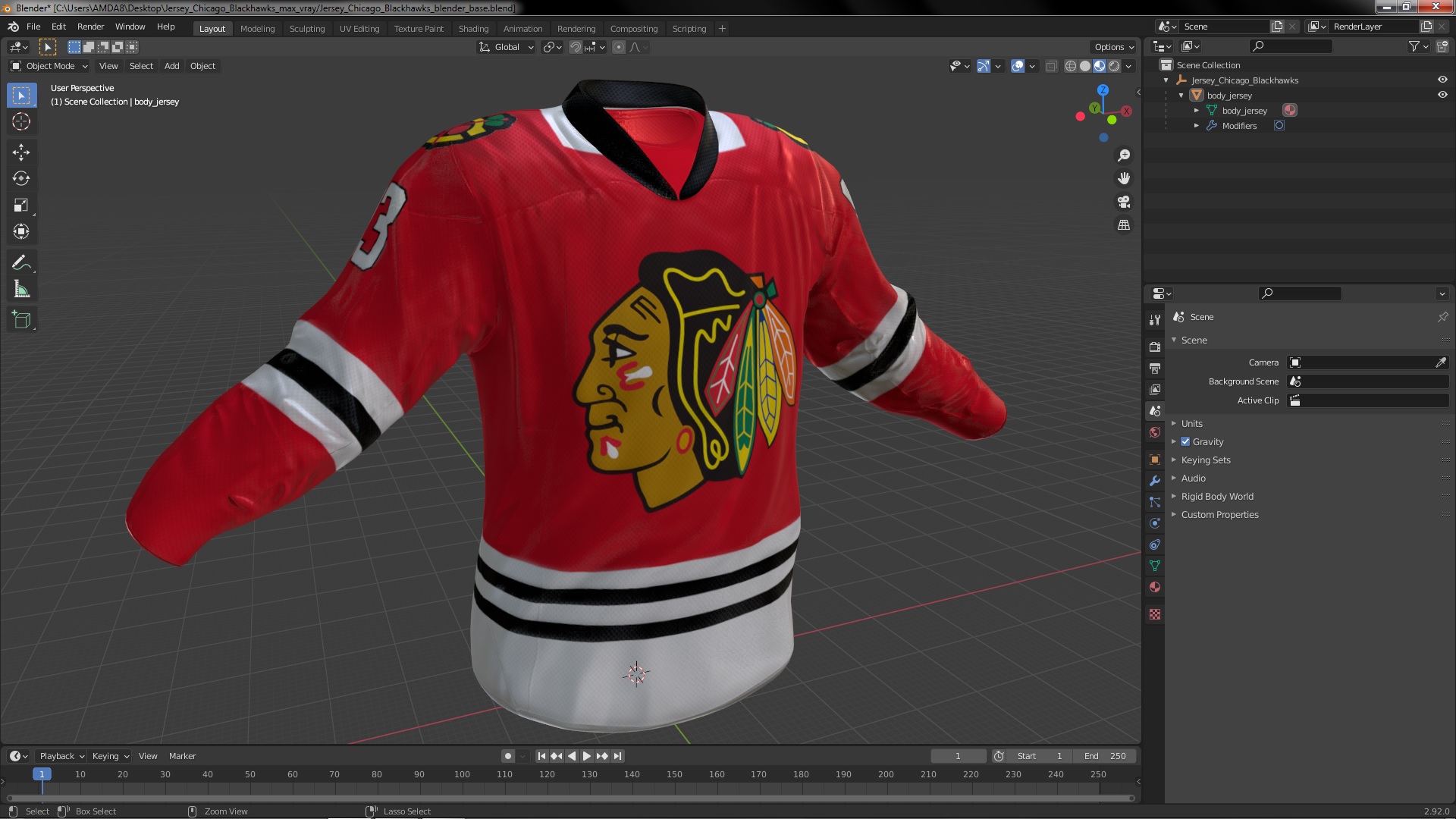Activate the Rotate tool
This screenshot has width=1456, height=819.
click(21, 178)
